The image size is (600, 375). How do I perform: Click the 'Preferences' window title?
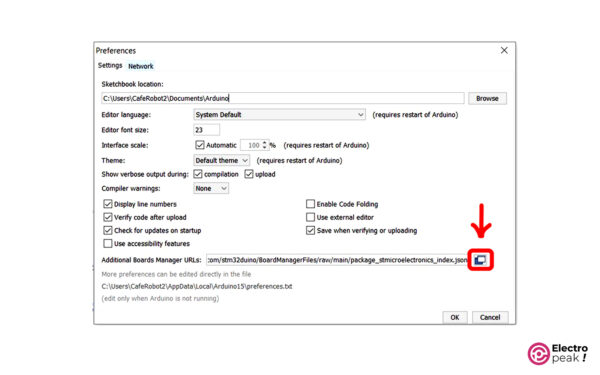(116, 51)
